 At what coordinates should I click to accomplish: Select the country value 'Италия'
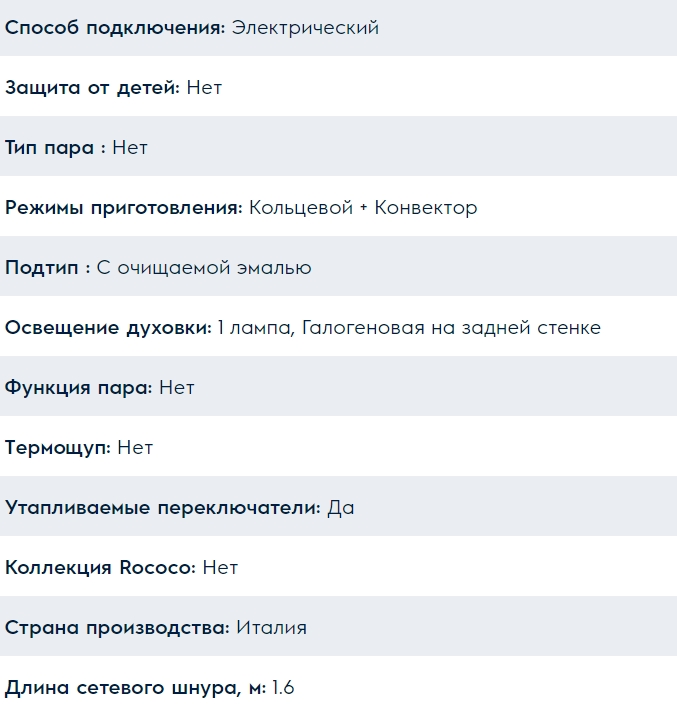(x=272, y=628)
